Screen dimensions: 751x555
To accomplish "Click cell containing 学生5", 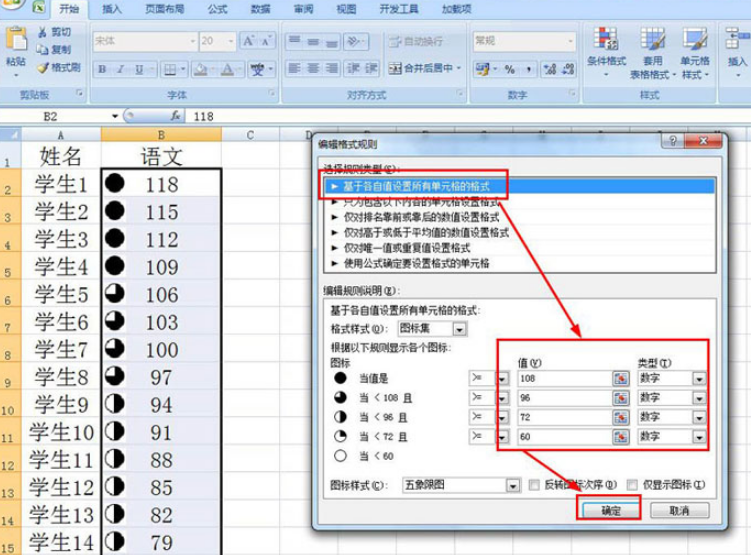I will click(61, 294).
